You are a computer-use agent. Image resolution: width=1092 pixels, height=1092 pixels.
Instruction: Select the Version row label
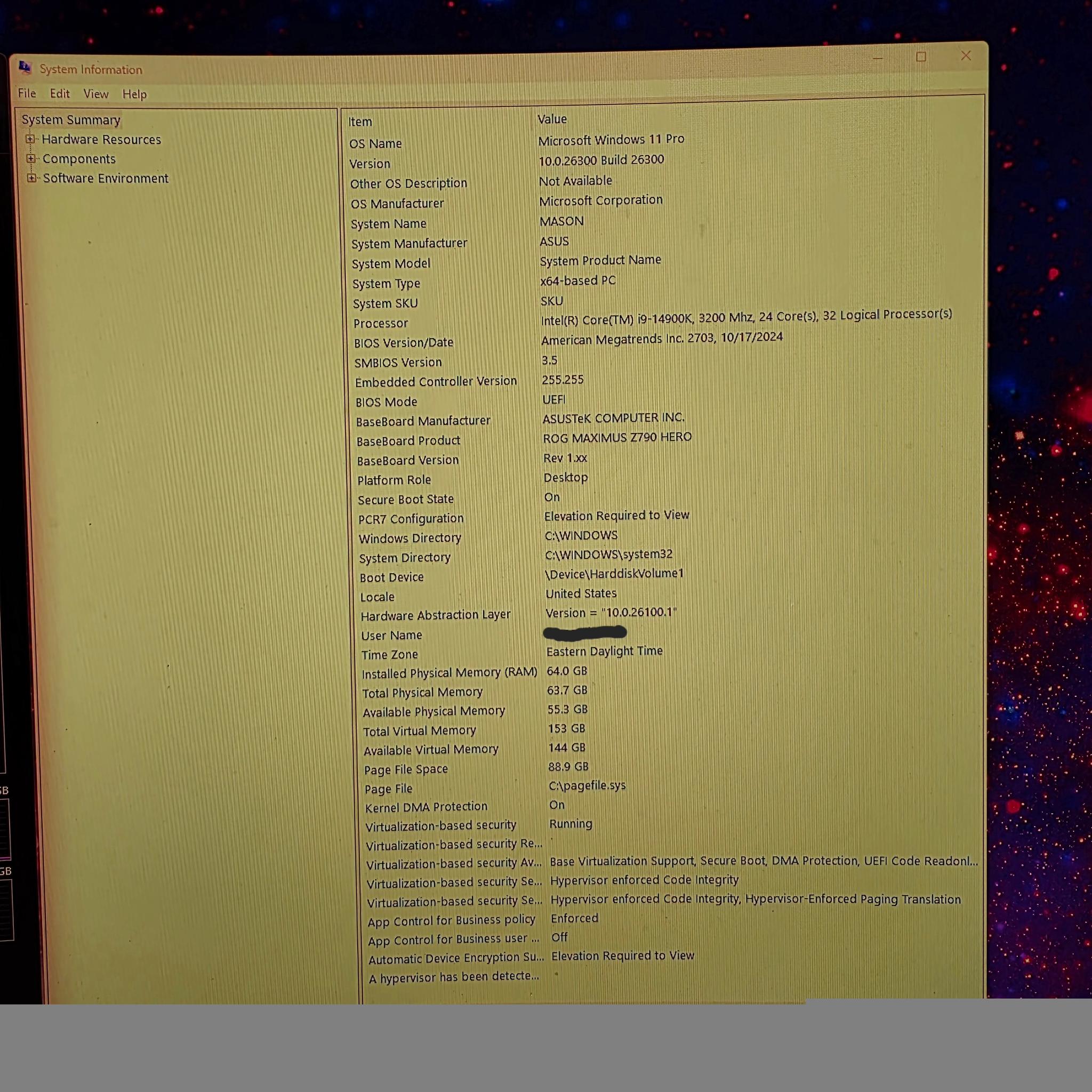pos(370,163)
